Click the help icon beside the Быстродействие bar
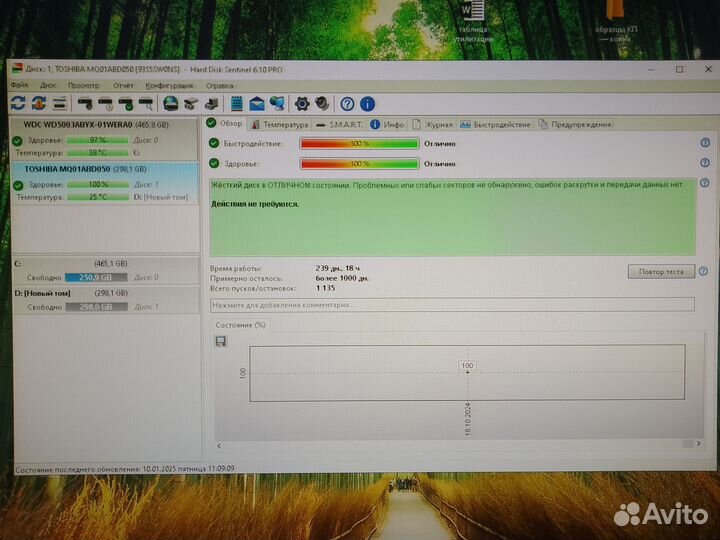This screenshot has height=540, width=720. [x=705, y=143]
